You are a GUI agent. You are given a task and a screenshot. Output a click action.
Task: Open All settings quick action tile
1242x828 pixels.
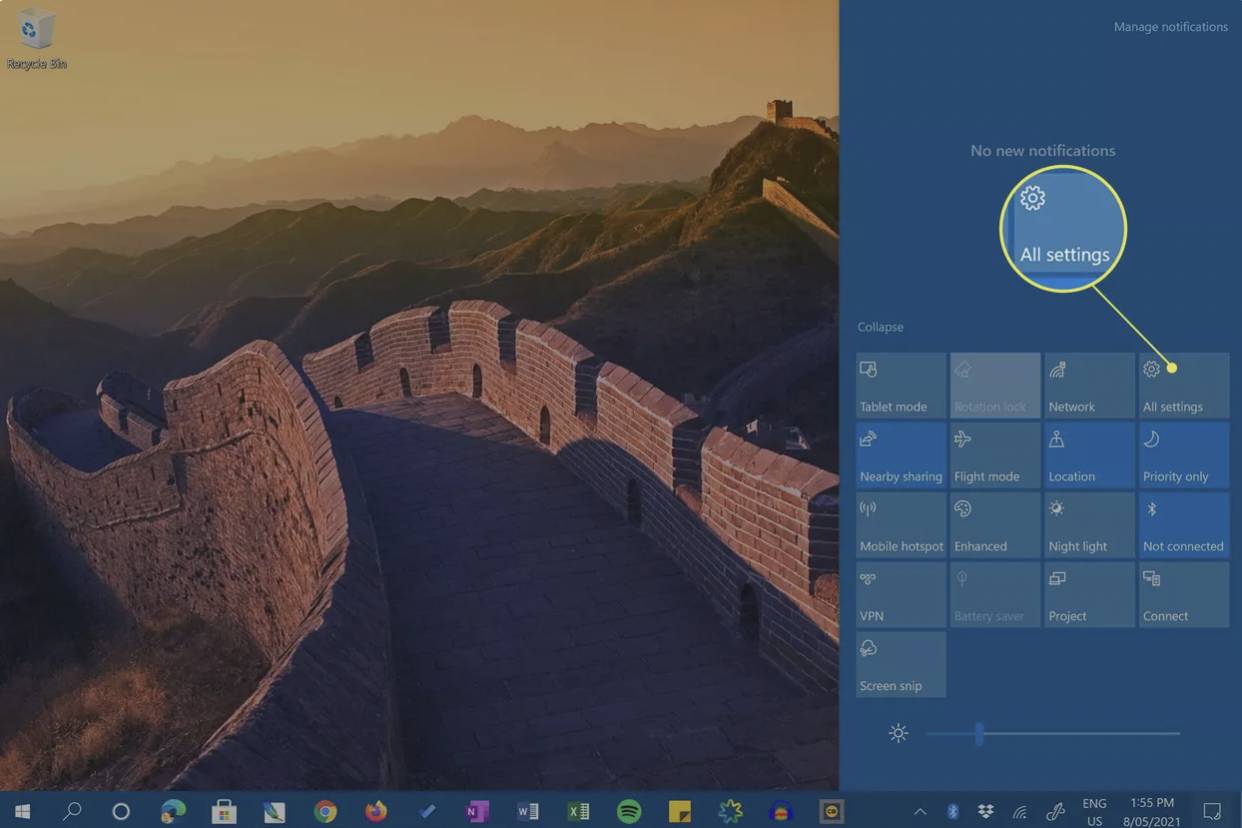(1184, 385)
